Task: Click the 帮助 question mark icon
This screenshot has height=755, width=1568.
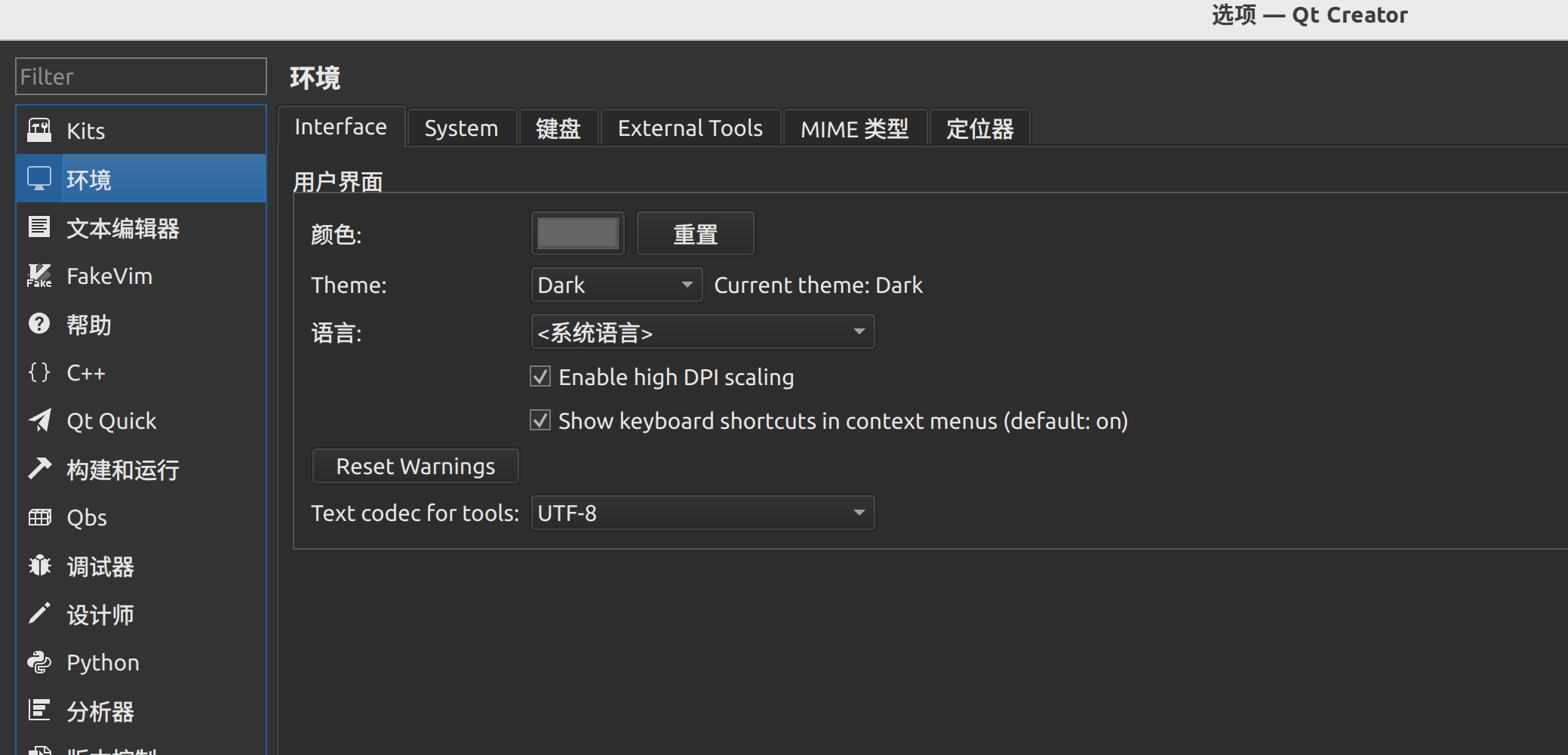Action: coord(39,324)
